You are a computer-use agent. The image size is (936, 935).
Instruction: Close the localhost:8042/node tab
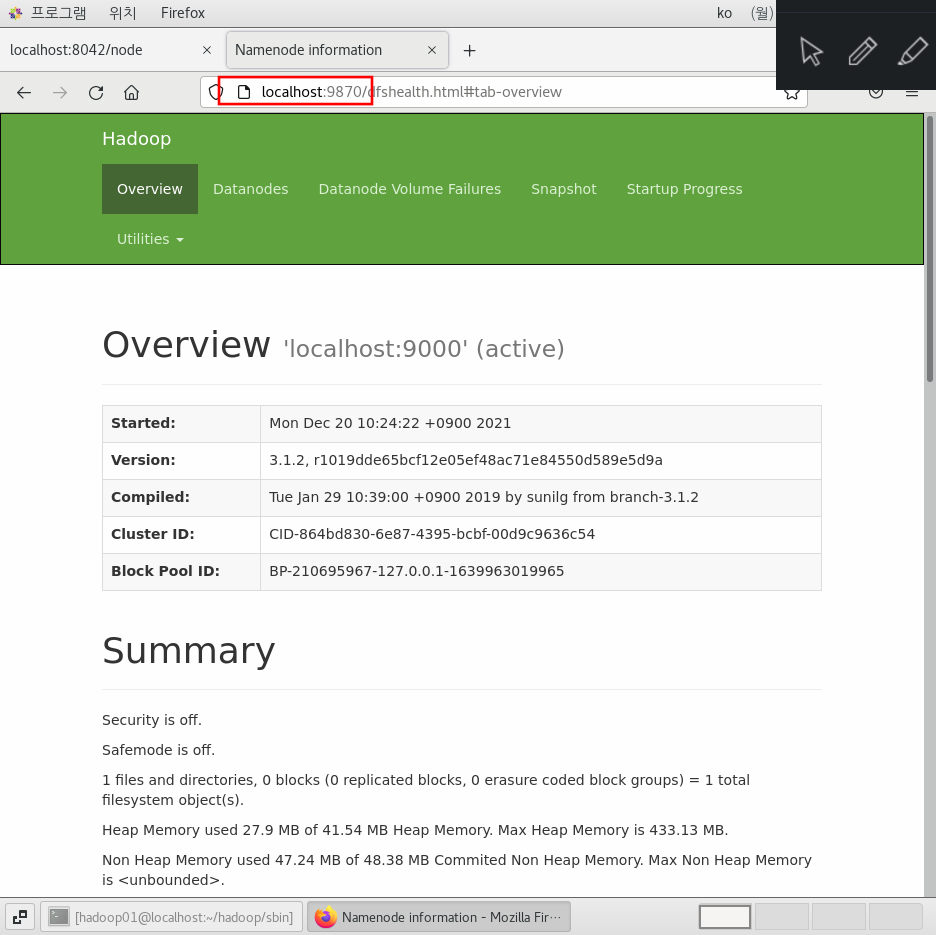207,50
